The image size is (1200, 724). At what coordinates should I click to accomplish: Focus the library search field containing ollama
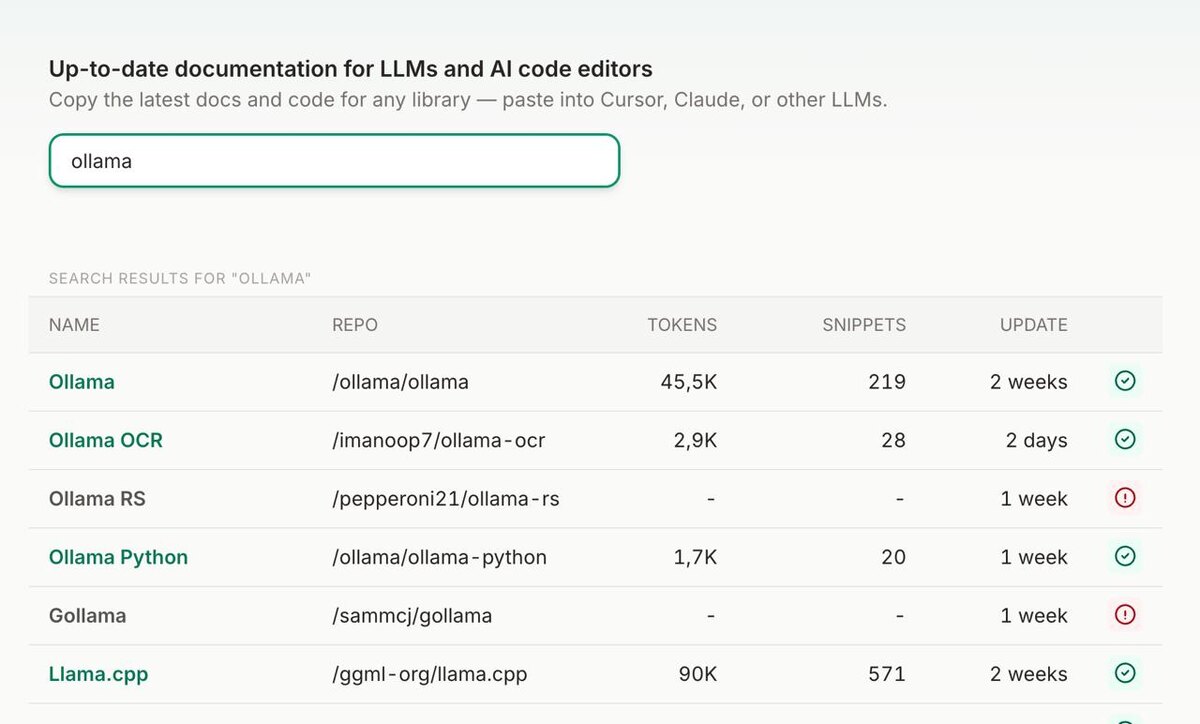point(334,161)
